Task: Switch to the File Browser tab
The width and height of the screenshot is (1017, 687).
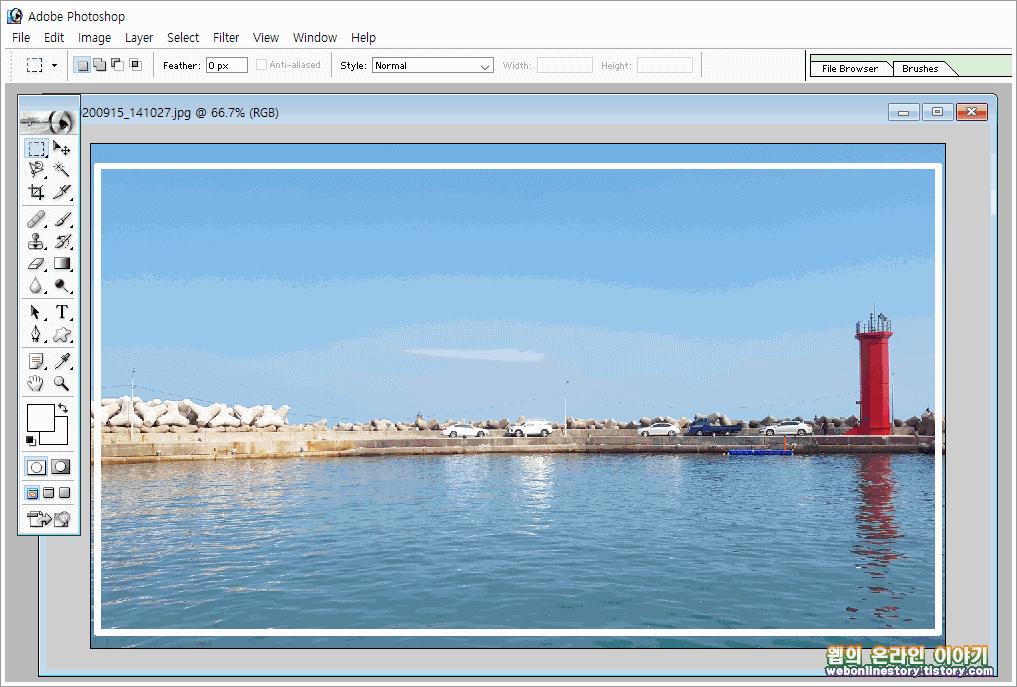Action: point(850,68)
